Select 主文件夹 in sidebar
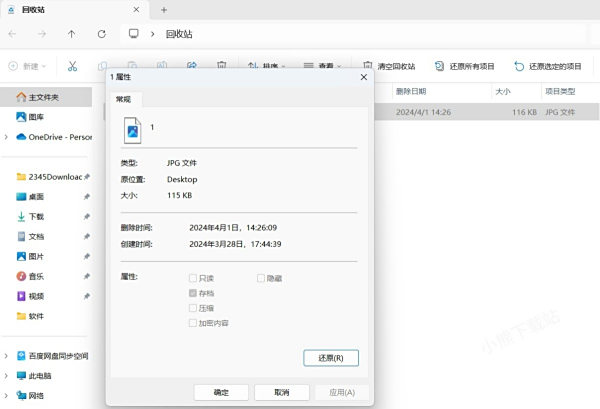 pyautogui.click(x=46, y=97)
